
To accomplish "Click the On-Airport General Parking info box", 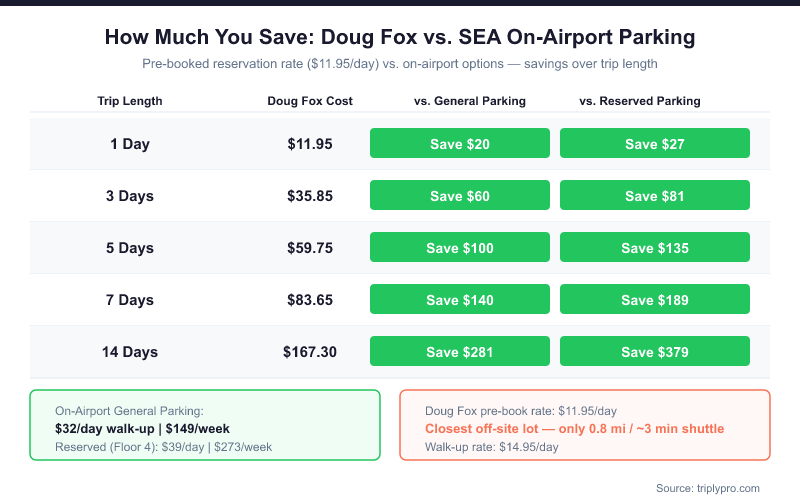I will [x=205, y=425].
